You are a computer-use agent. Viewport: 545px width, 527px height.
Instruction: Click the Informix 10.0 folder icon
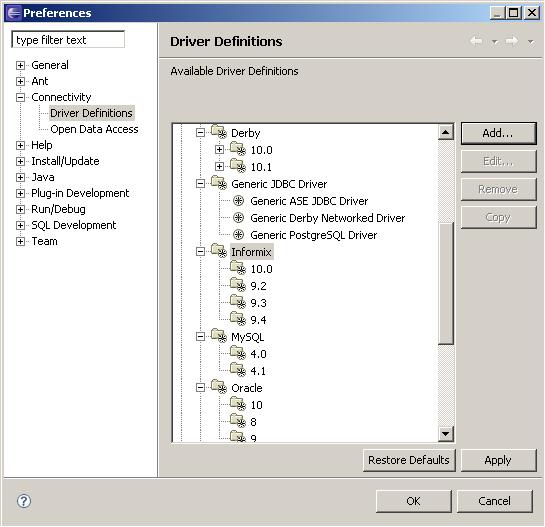pyautogui.click(x=238, y=267)
